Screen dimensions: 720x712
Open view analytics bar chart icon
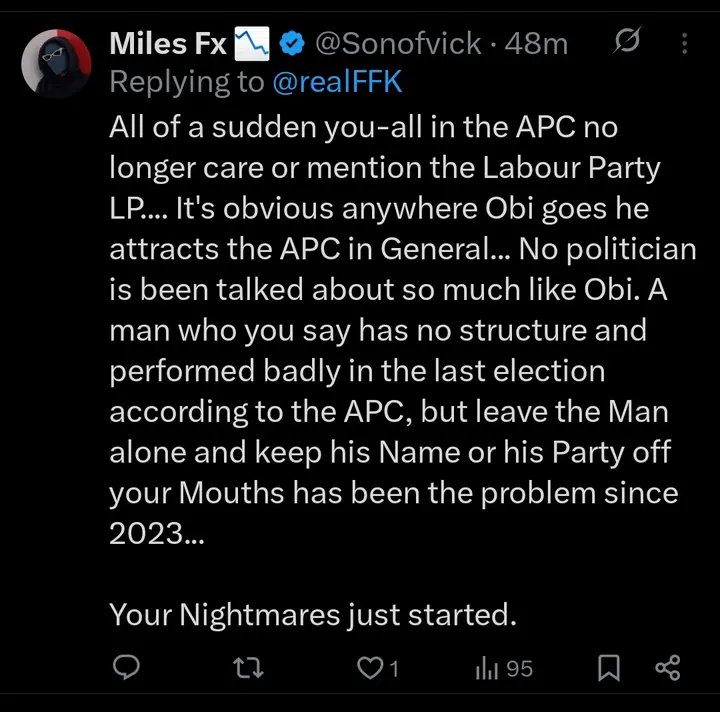click(x=486, y=668)
